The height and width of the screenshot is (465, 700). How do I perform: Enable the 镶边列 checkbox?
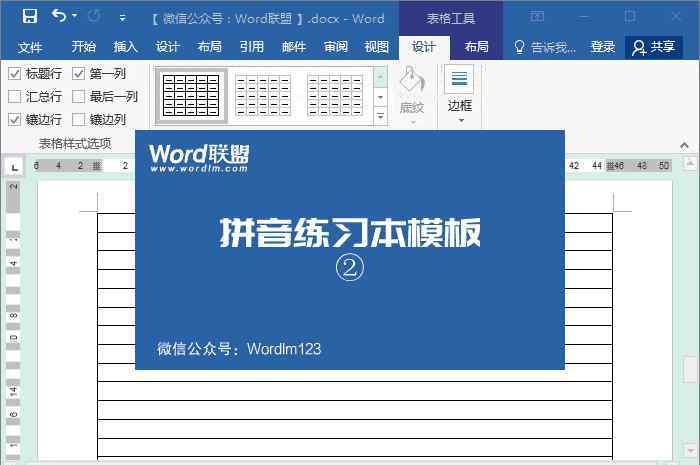click(79, 120)
